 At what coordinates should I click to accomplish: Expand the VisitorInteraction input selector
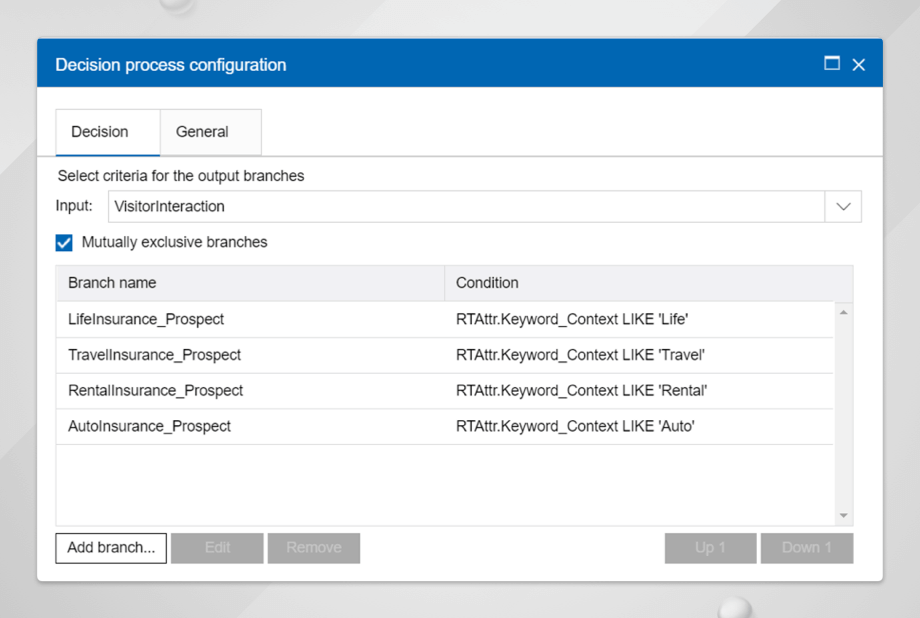[x=843, y=206]
